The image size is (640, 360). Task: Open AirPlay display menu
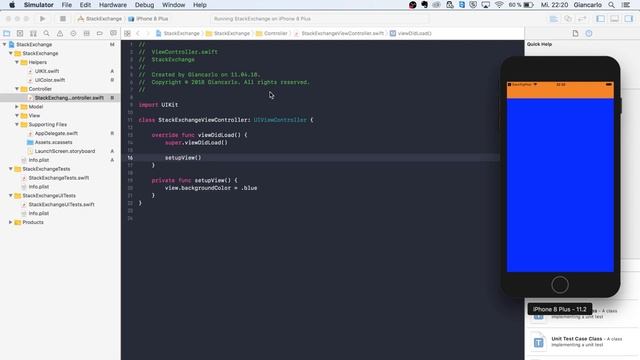486,5
